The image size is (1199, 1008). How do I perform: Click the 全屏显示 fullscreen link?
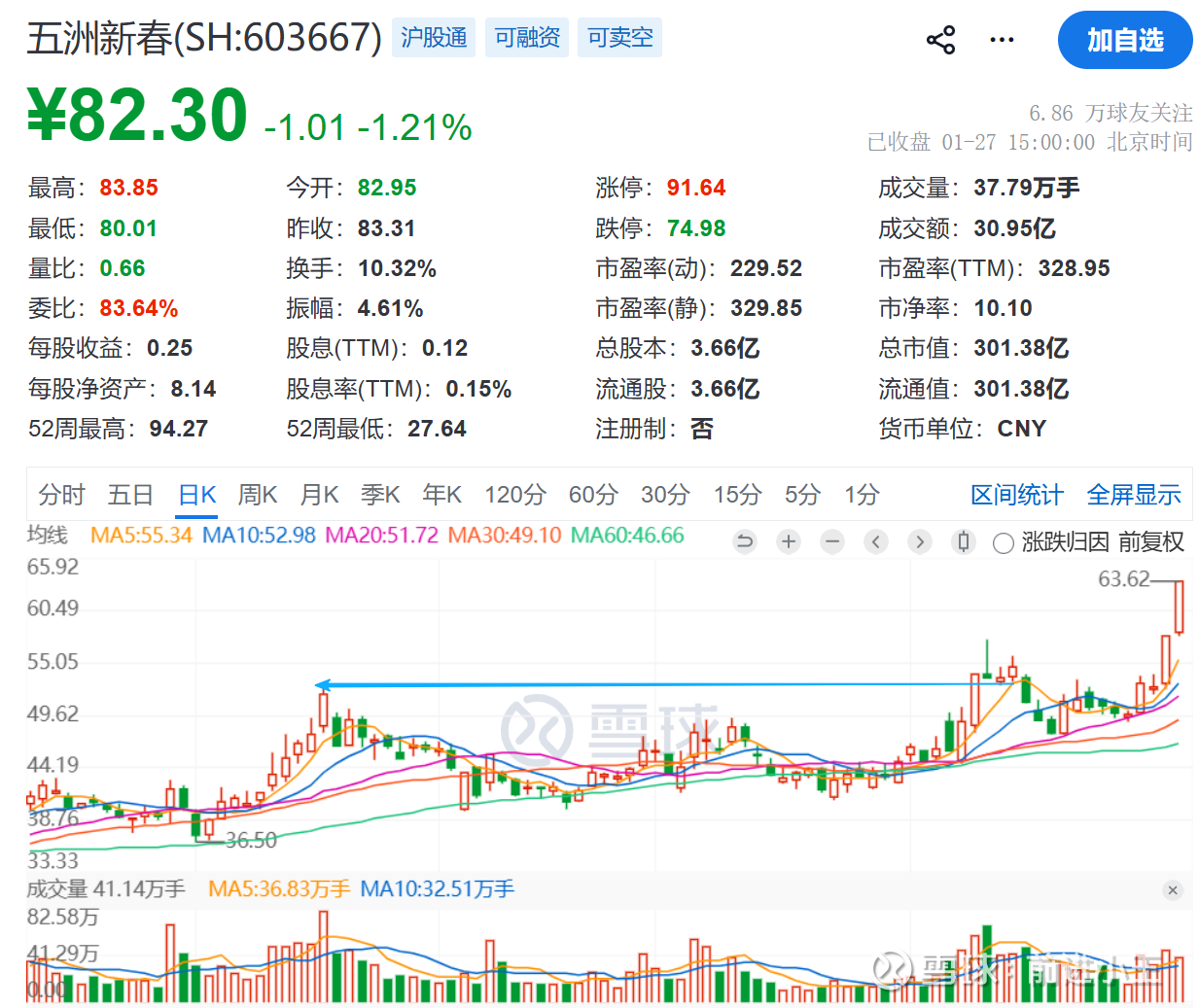tap(1133, 495)
